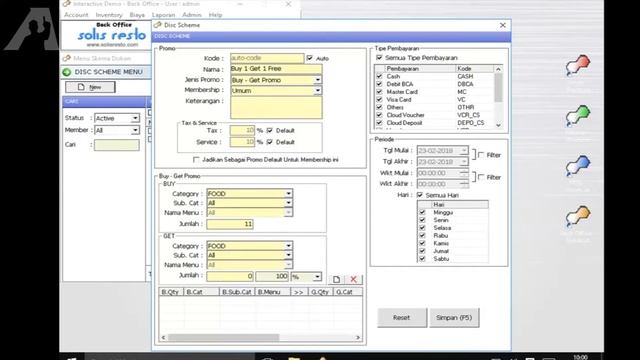Viewport: 640px width, 360px height.
Task: Open the Jenis Promo dropdown
Action: [x=318, y=80]
